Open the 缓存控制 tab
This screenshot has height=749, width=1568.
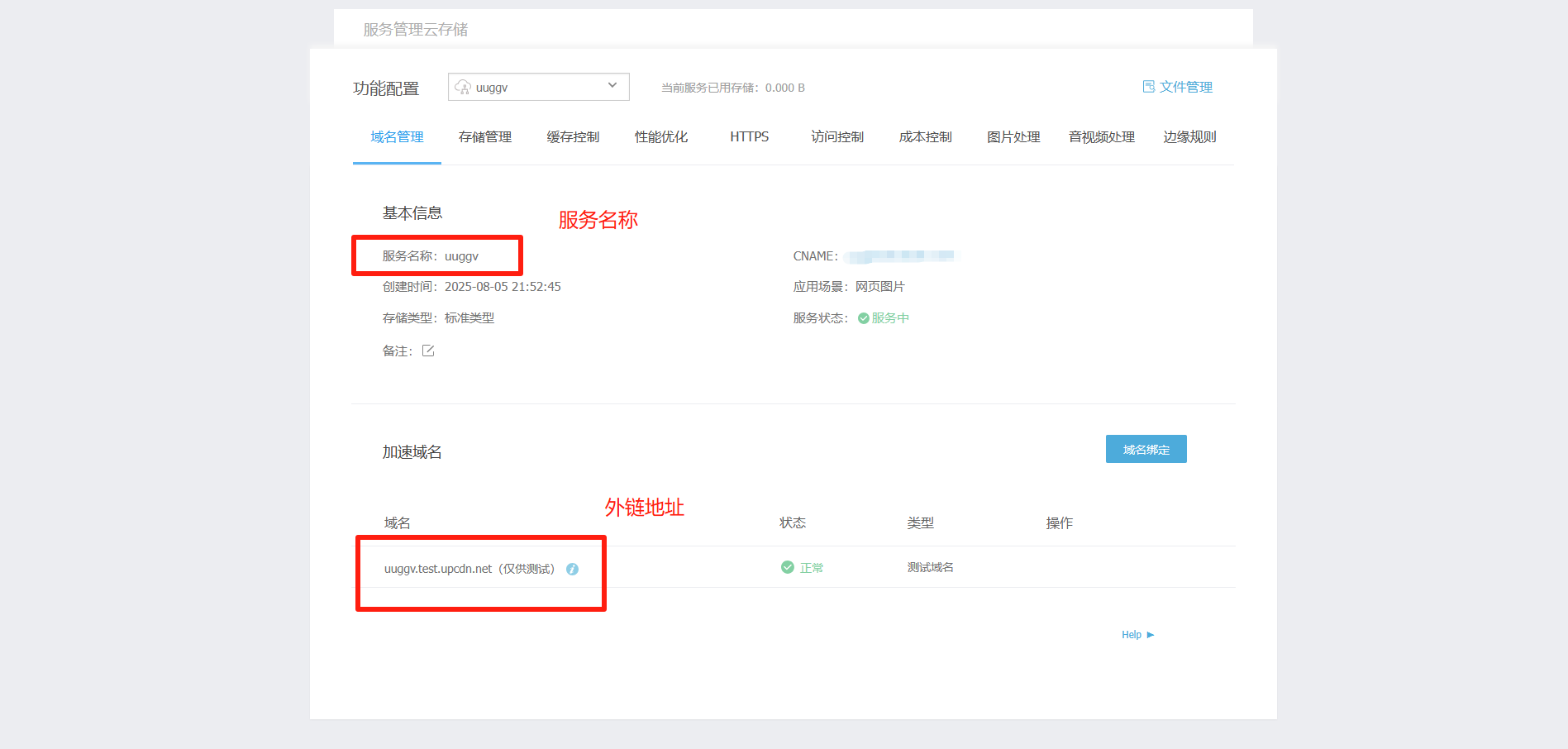(573, 137)
